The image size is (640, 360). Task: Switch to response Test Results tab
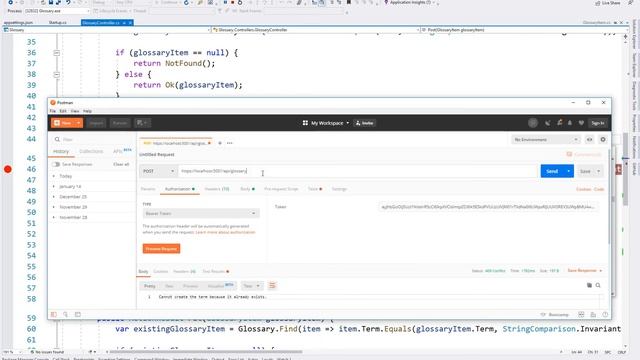(x=216, y=271)
